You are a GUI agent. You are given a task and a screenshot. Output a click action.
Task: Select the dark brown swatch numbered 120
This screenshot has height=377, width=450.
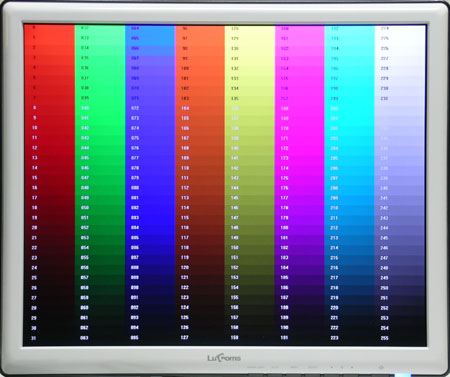tap(200, 267)
